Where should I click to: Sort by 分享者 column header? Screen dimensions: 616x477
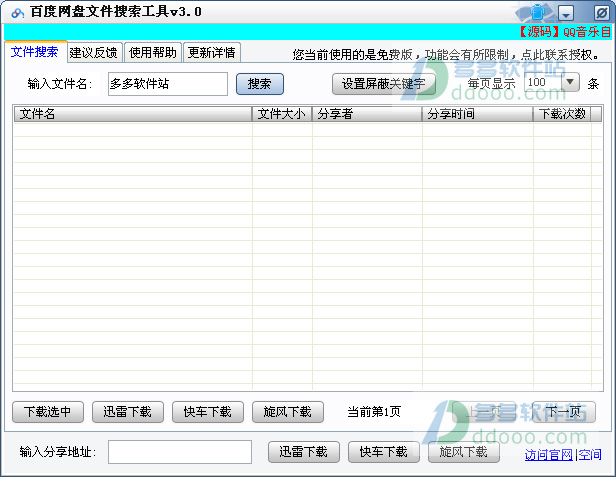pyautogui.click(x=367, y=114)
